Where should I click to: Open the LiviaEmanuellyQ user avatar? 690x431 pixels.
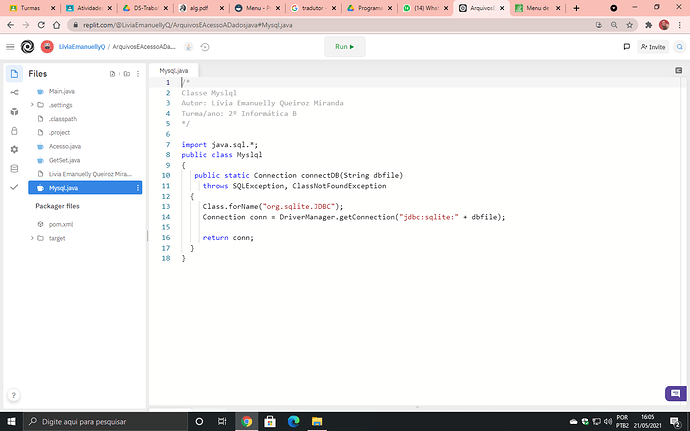coord(47,47)
